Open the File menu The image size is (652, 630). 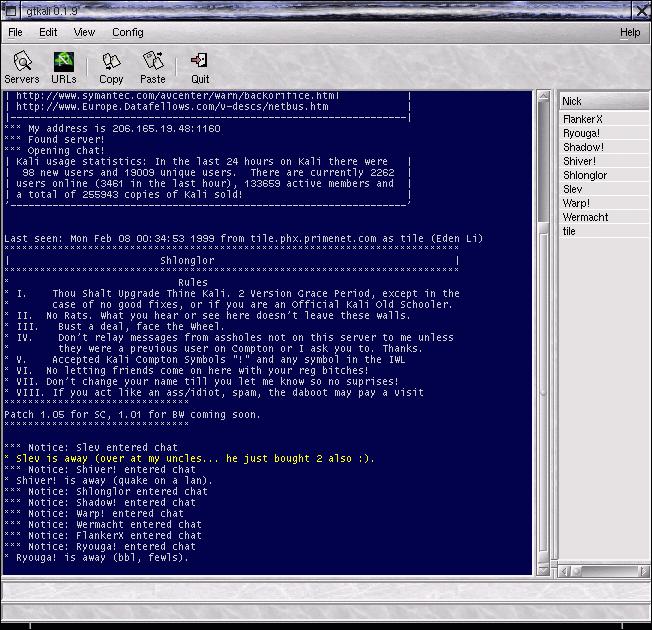pyautogui.click(x=16, y=32)
